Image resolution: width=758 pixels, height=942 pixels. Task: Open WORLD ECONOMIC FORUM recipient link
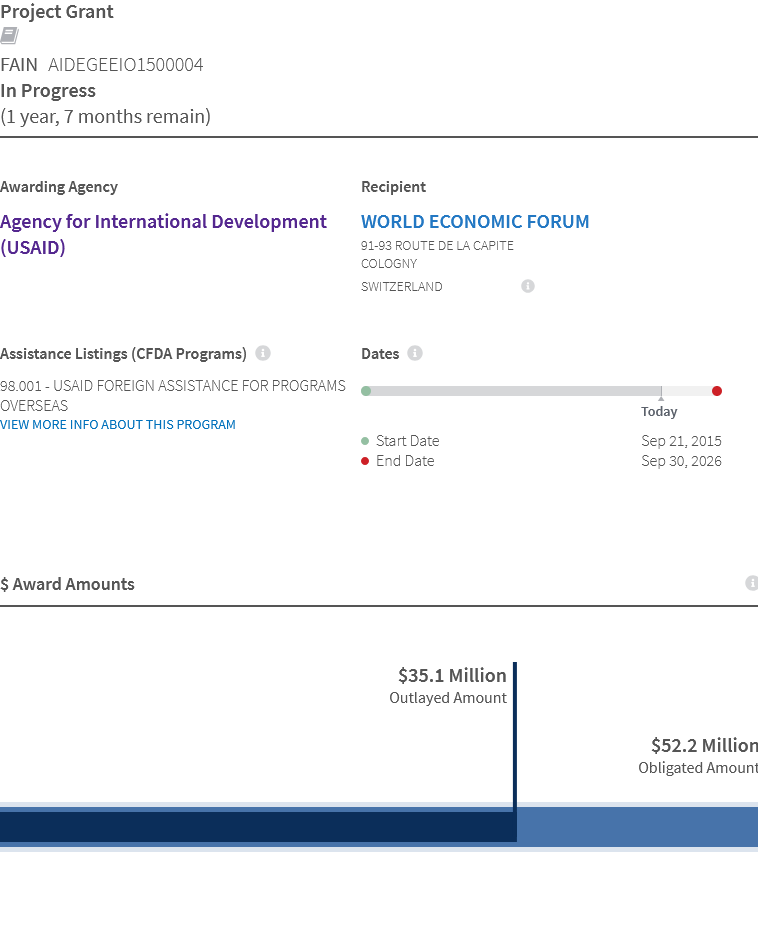[475, 222]
